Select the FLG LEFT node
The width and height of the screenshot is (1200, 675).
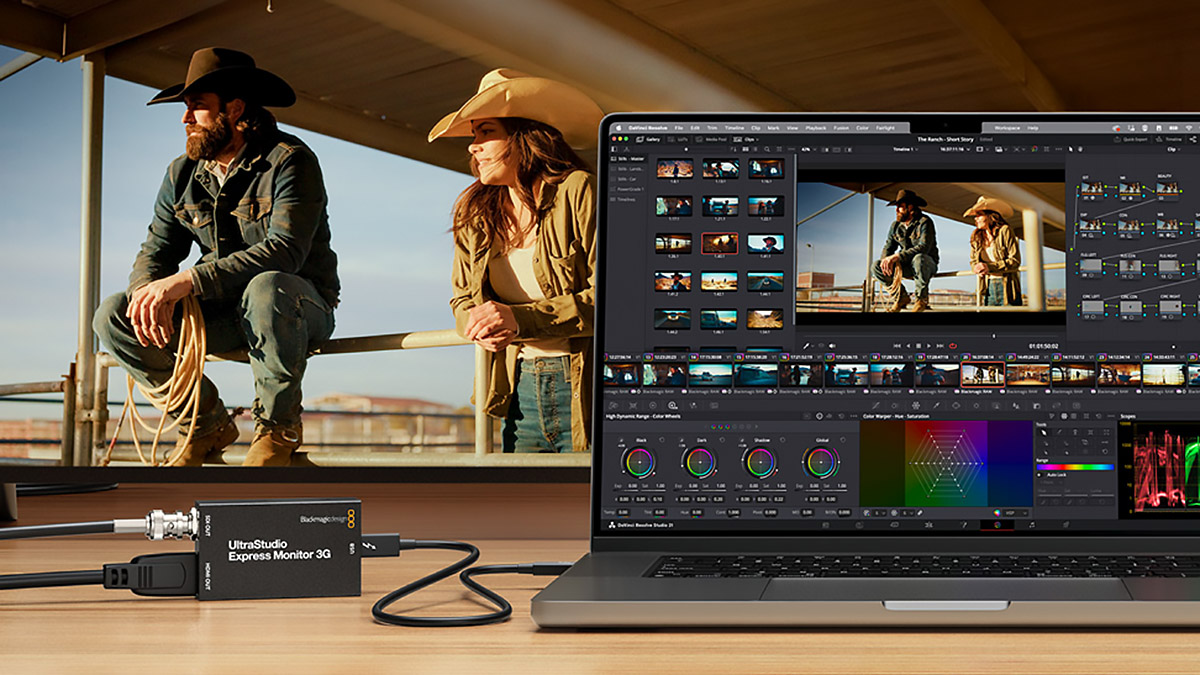pos(1091,268)
